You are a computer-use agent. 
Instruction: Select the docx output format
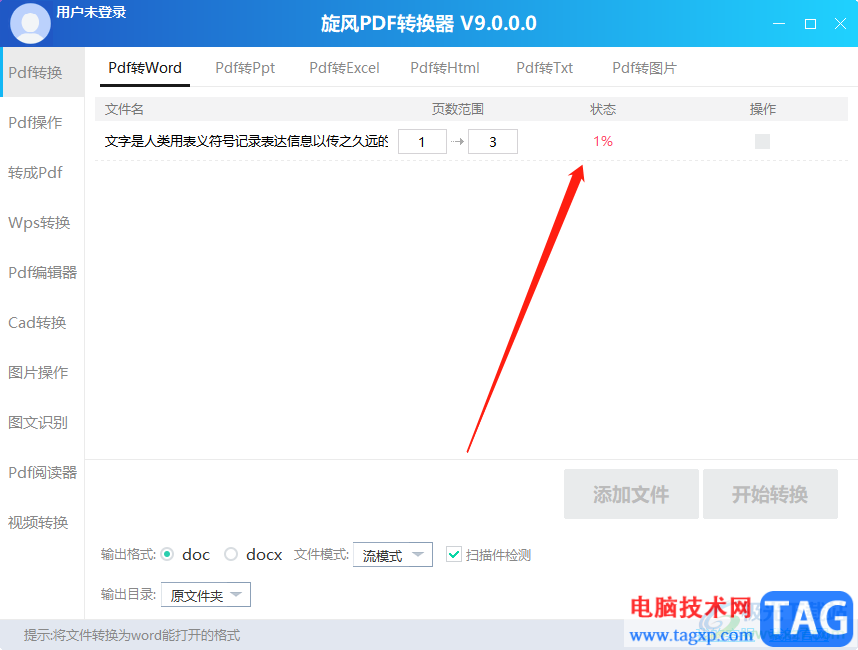pyautogui.click(x=231, y=554)
